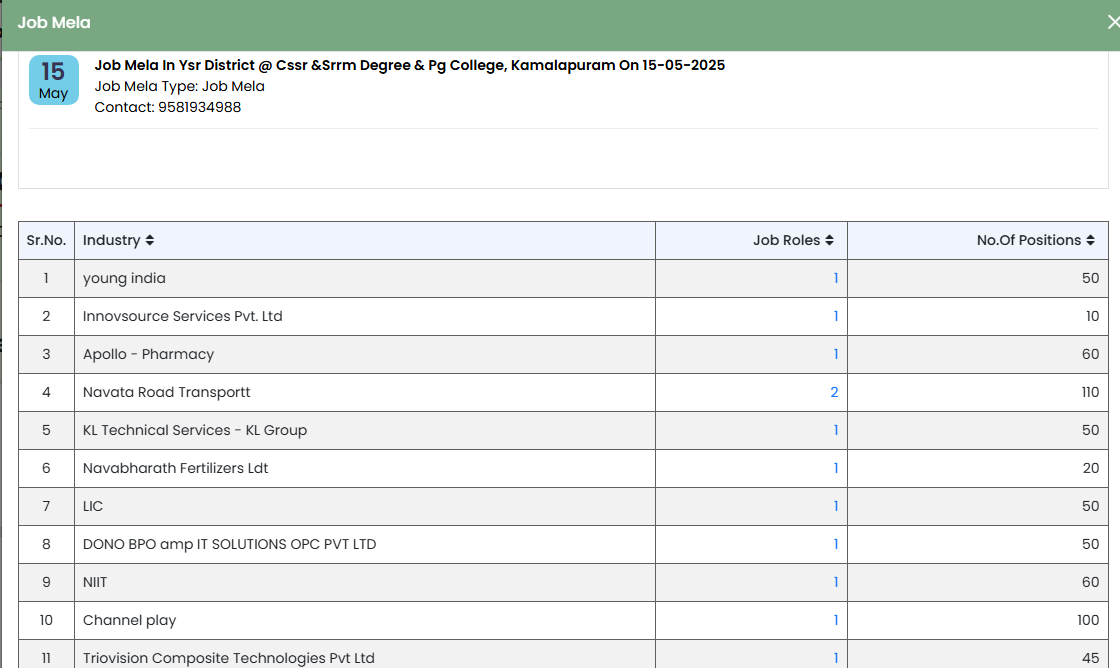Click positions value 60 for Apollo - Pharmacy

pyautogui.click(x=1091, y=354)
